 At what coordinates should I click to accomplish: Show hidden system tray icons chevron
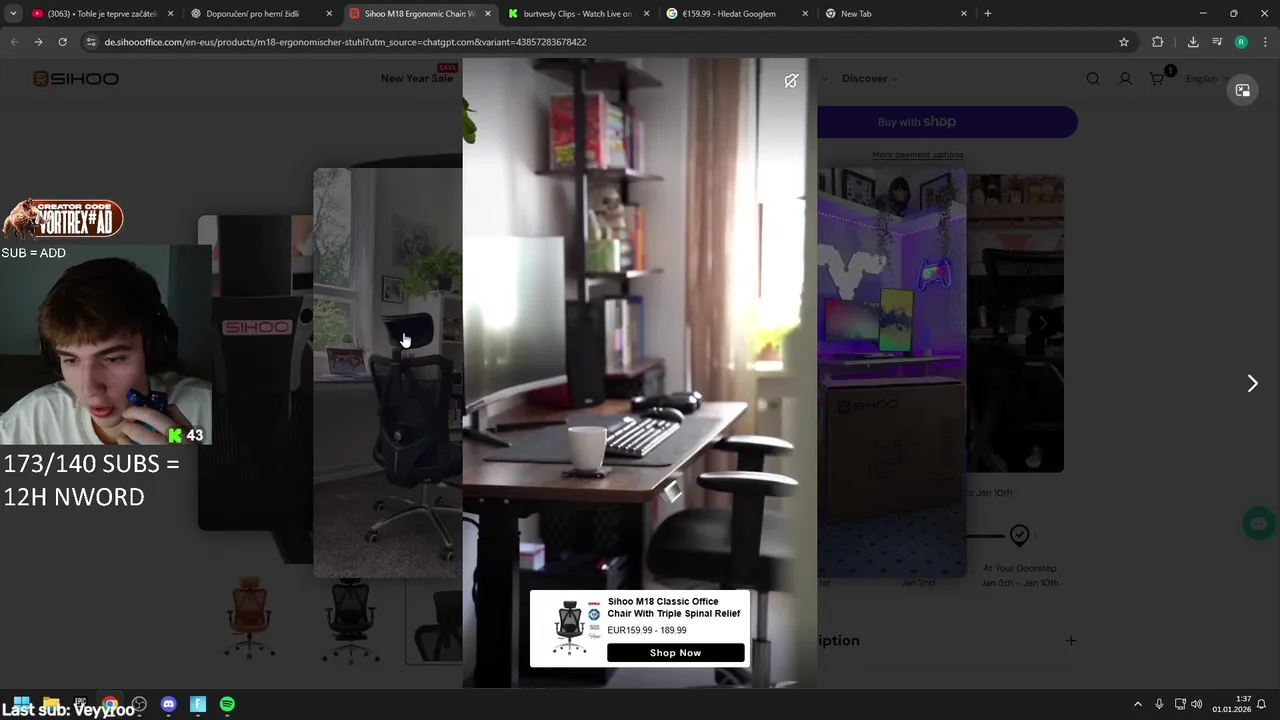(1137, 704)
